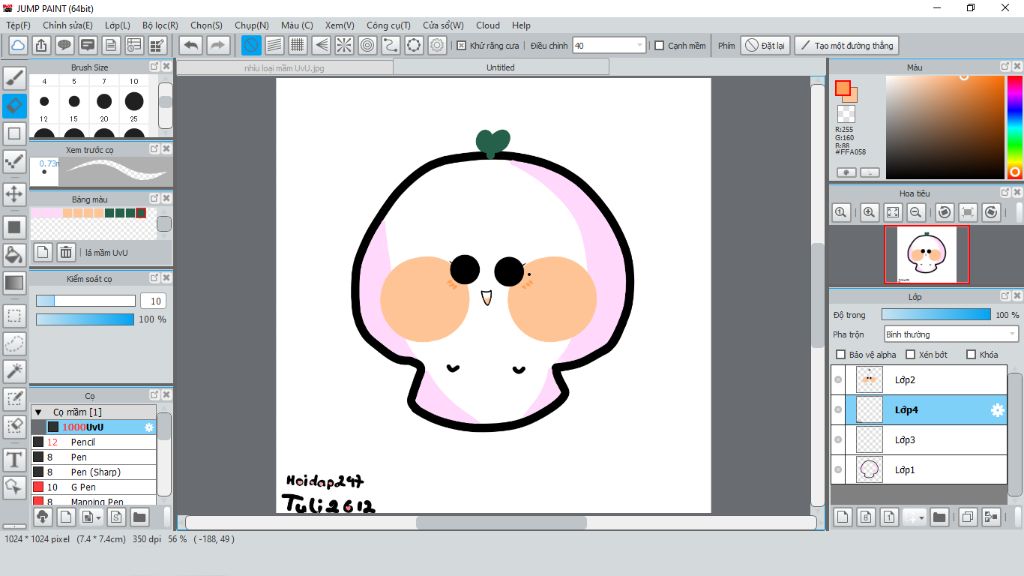Screen dimensions: 1024x576
Task: Switch to the nhiu loại mầm UvU.jpg tab
Action: coord(285,68)
